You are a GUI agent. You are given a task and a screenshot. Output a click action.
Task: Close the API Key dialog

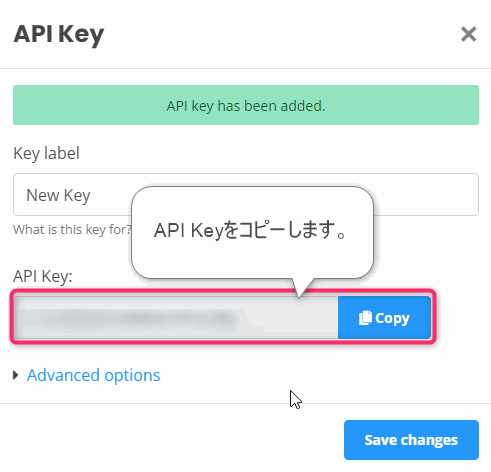pos(468,34)
